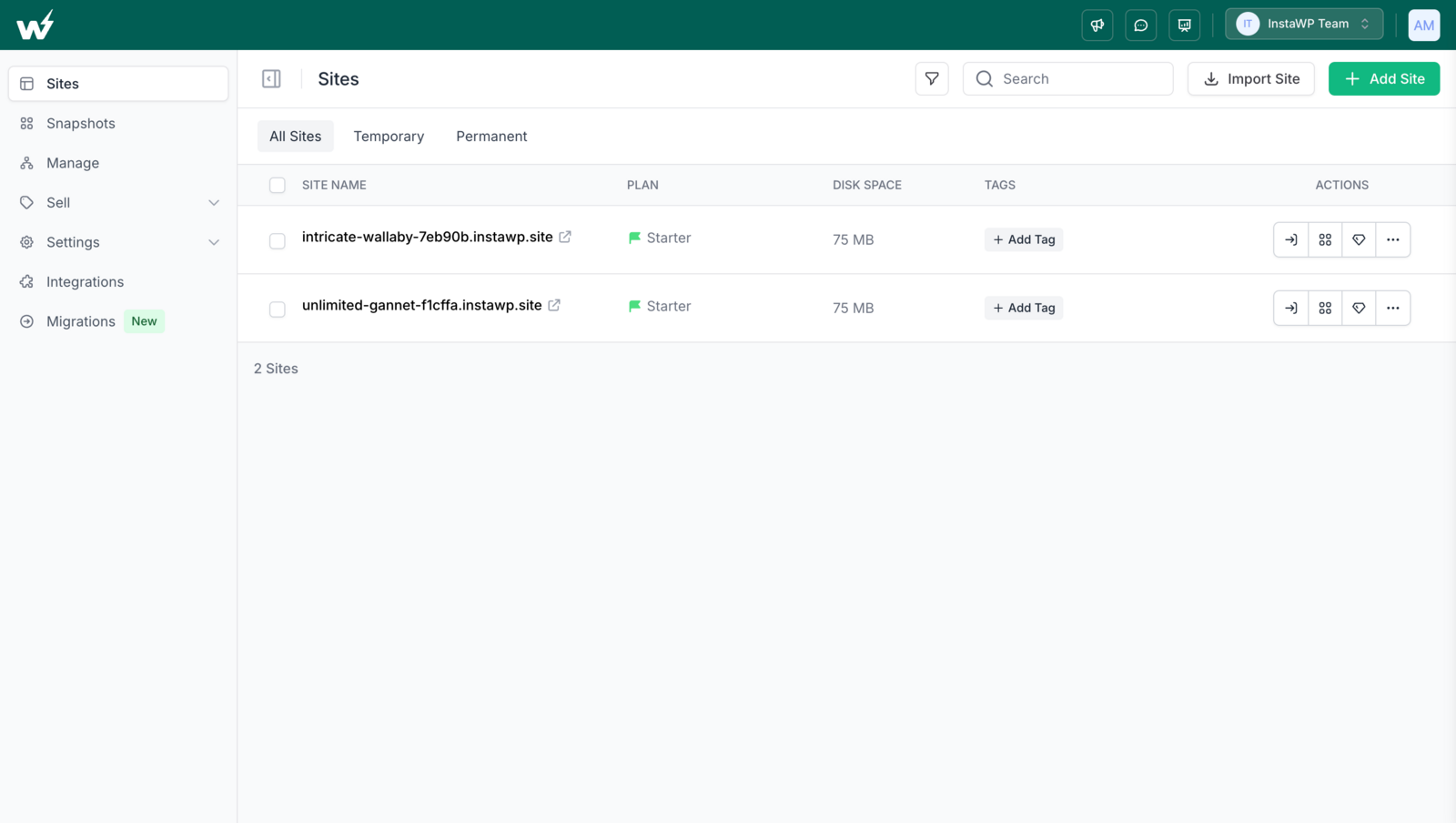Open Manage in the sidebar
Viewport: 1456px width, 823px height.
[118, 163]
